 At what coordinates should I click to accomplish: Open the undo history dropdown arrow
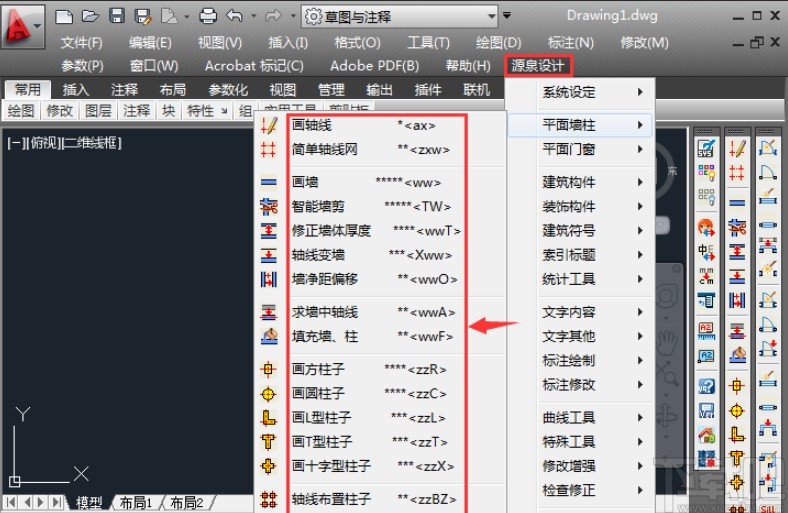[x=253, y=16]
